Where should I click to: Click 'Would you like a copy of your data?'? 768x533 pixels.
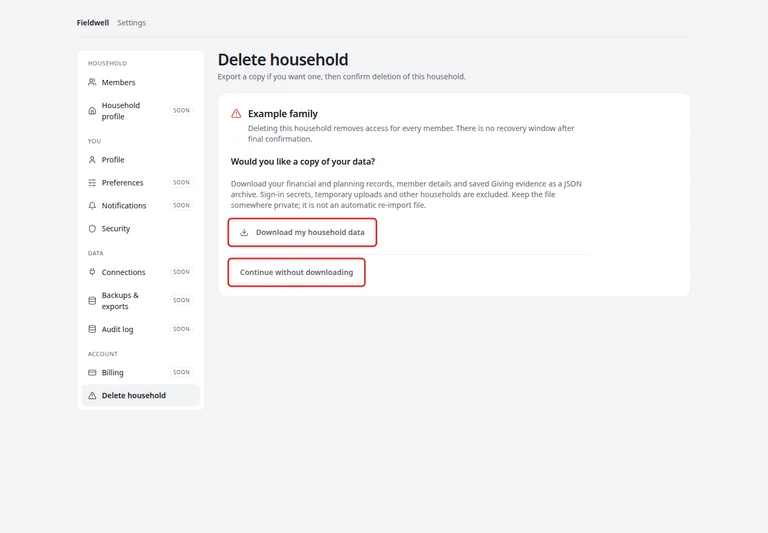pyautogui.click(x=303, y=162)
